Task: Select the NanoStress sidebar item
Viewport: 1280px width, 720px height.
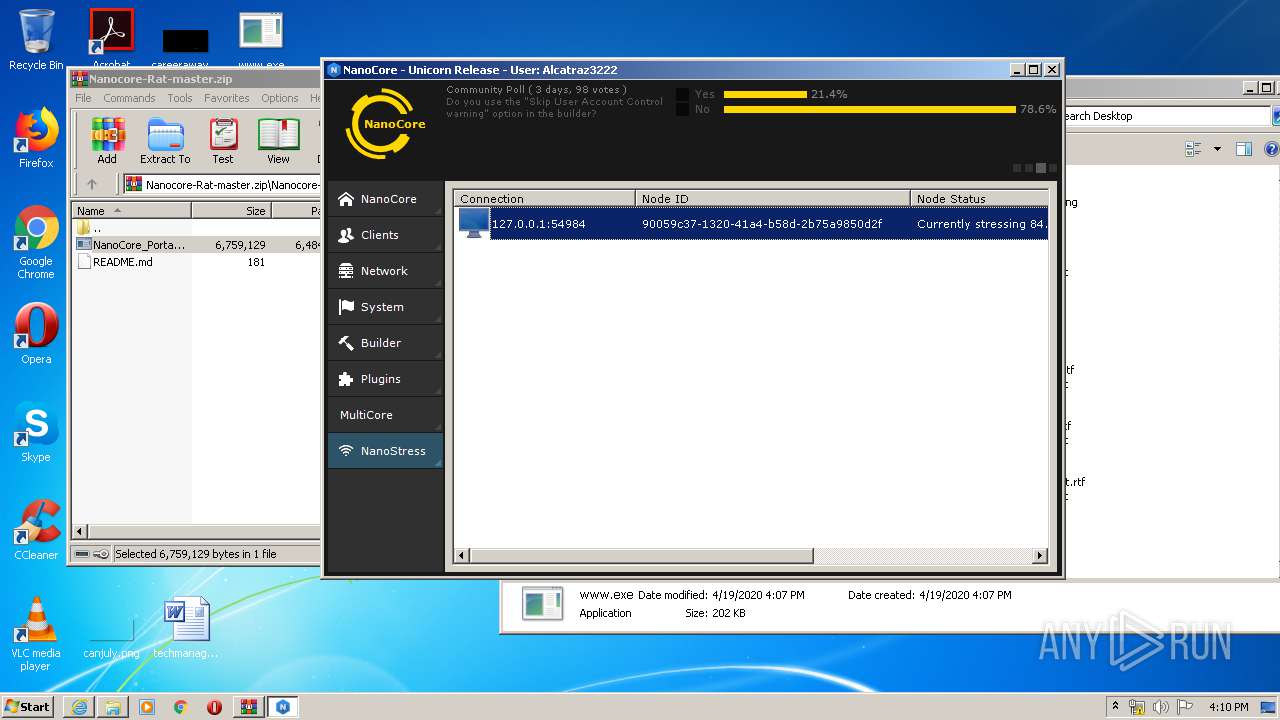Action: coord(385,451)
